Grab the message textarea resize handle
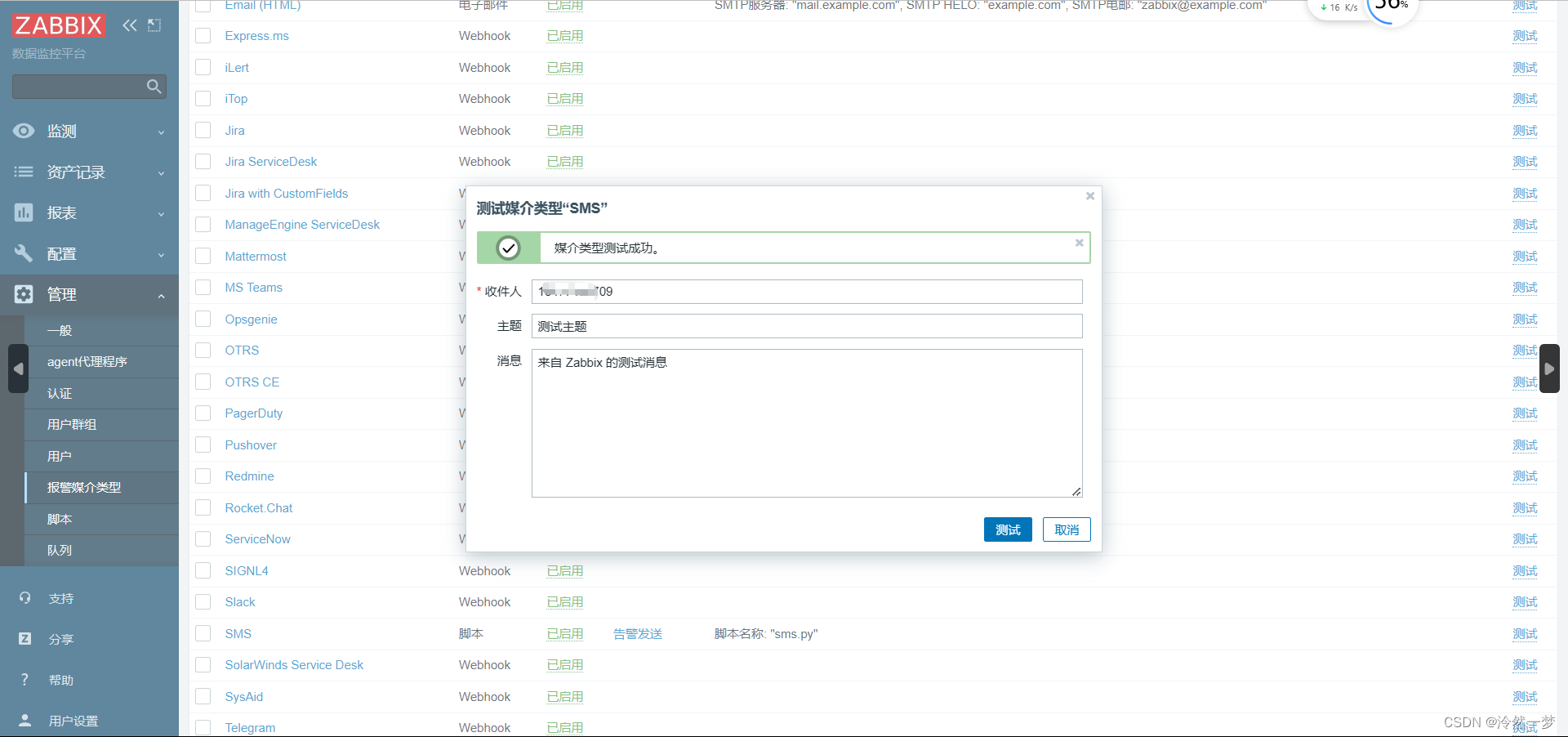This screenshot has width=1568, height=737. click(x=1076, y=491)
